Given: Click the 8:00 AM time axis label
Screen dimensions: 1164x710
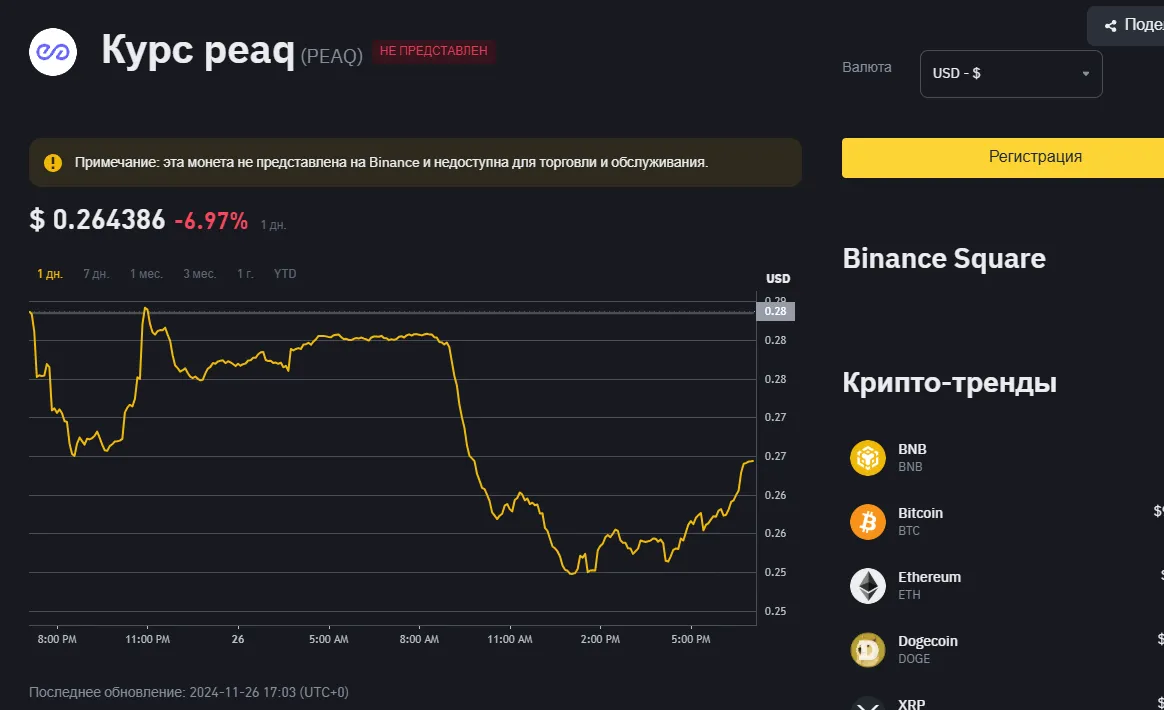Looking at the screenshot, I should 419,639.
